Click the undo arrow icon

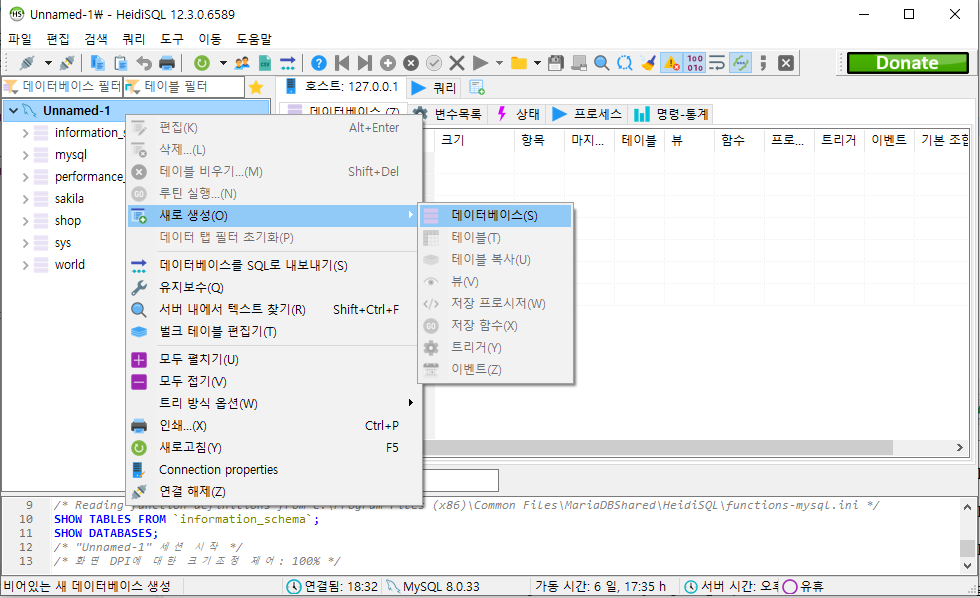pos(144,63)
